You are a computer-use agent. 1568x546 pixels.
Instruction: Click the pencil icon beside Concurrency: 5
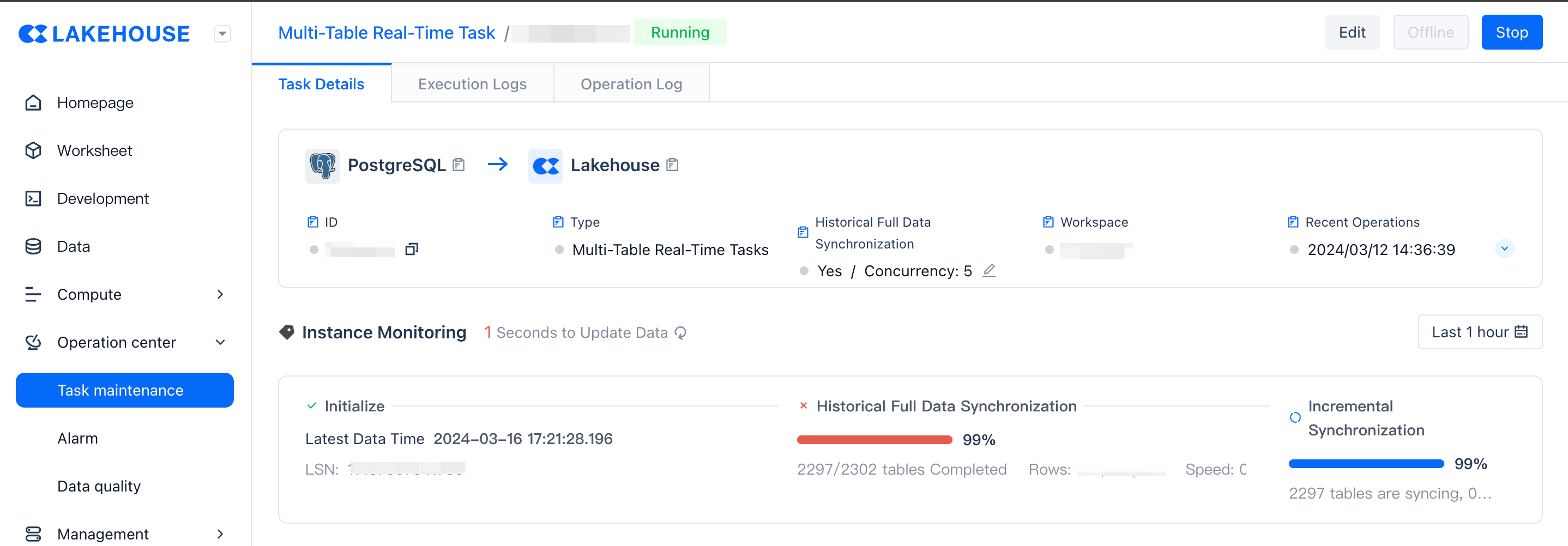click(x=989, y=270)
